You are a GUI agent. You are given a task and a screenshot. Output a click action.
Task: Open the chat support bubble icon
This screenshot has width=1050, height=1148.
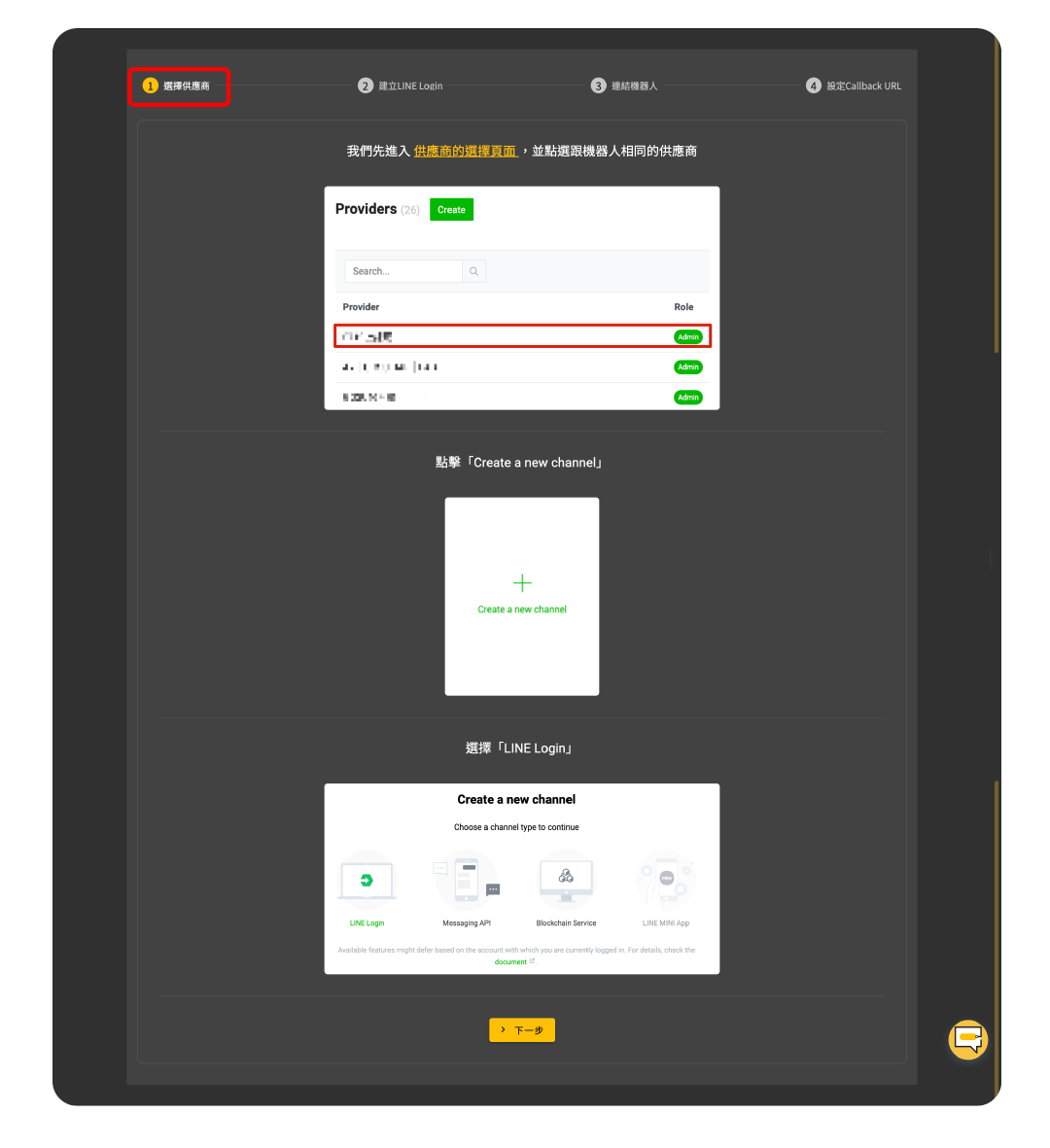967,1039
